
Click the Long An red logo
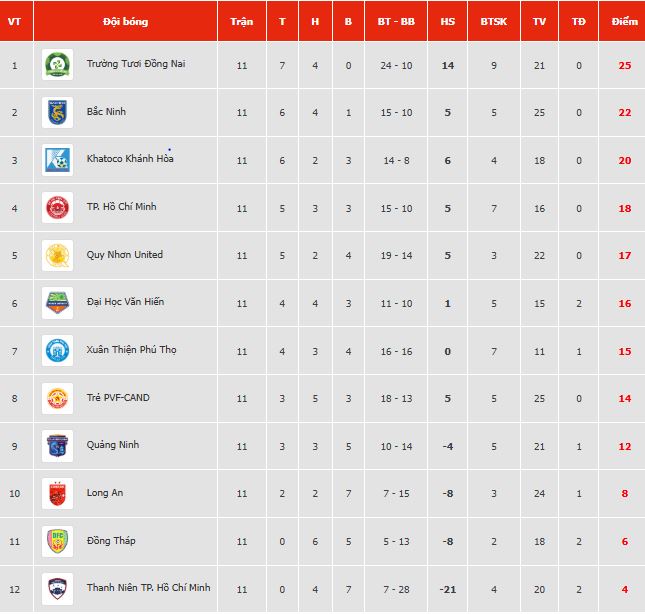click(x=57, y=493)
